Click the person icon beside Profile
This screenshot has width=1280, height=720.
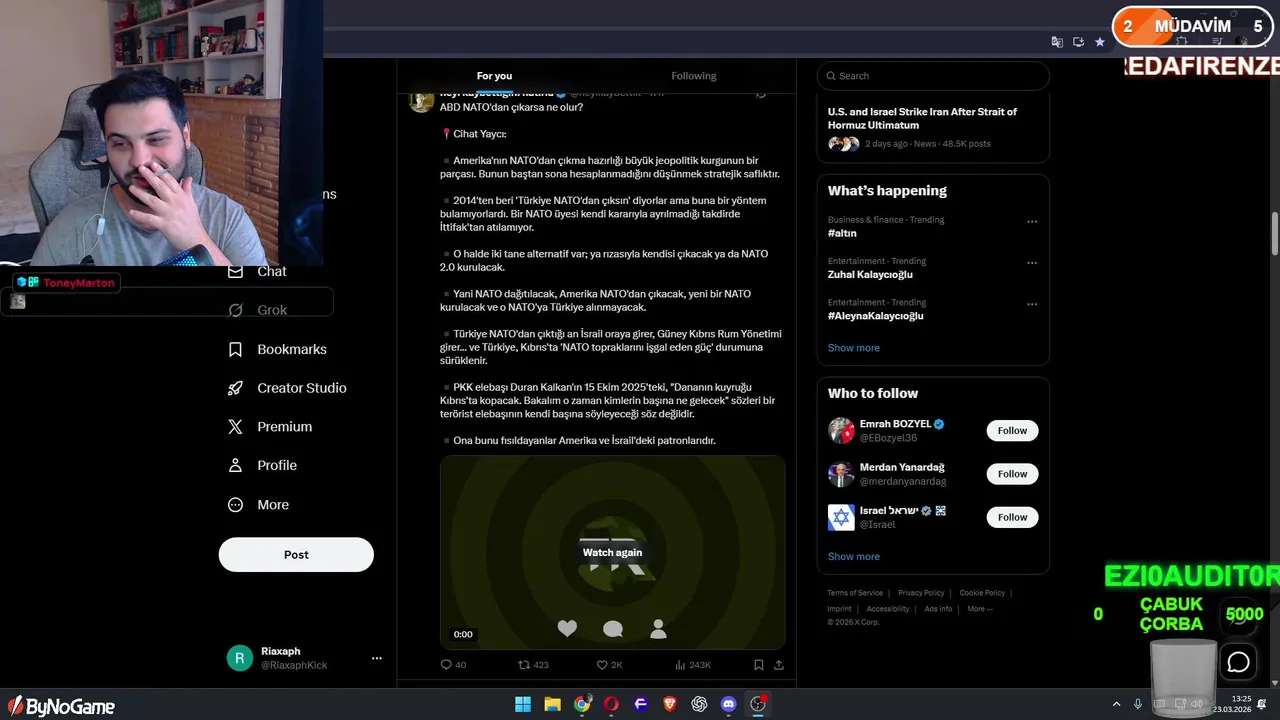pos(235,465)
